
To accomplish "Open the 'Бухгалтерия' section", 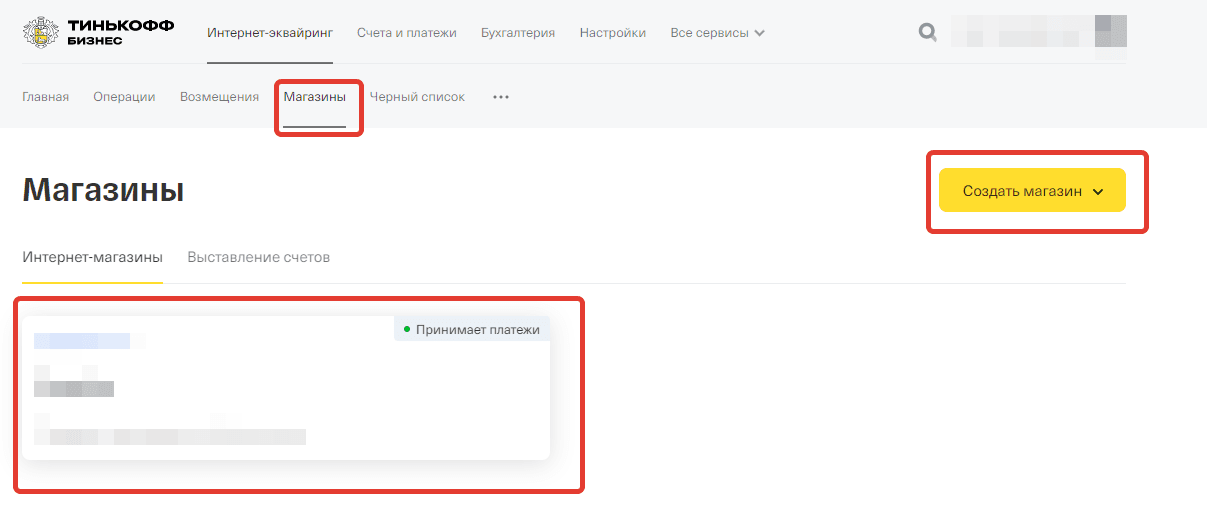I will [517, 33].
